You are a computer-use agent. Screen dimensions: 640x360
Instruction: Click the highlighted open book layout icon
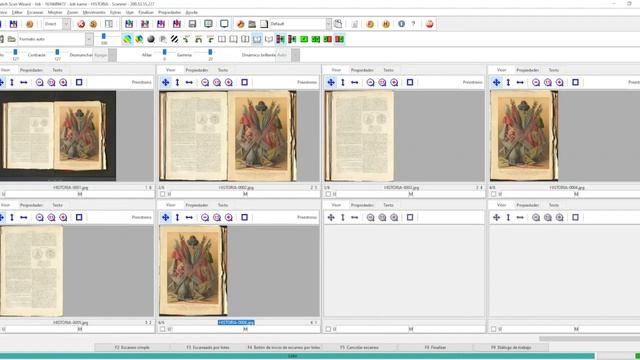[257, 39]
